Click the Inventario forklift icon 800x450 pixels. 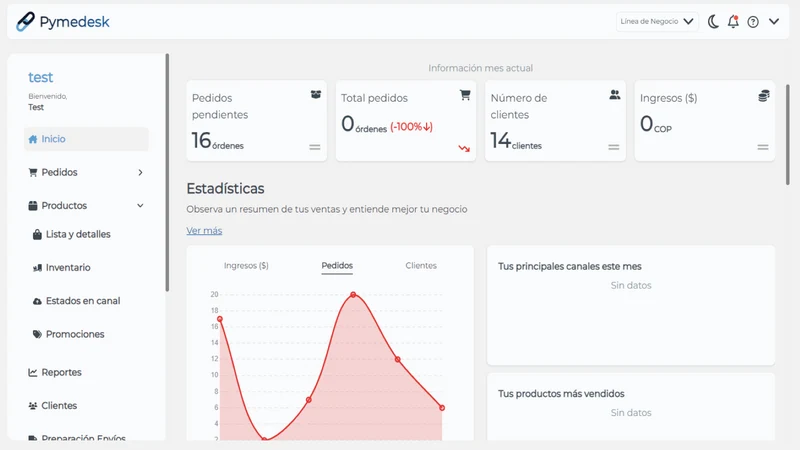[37, 268]
